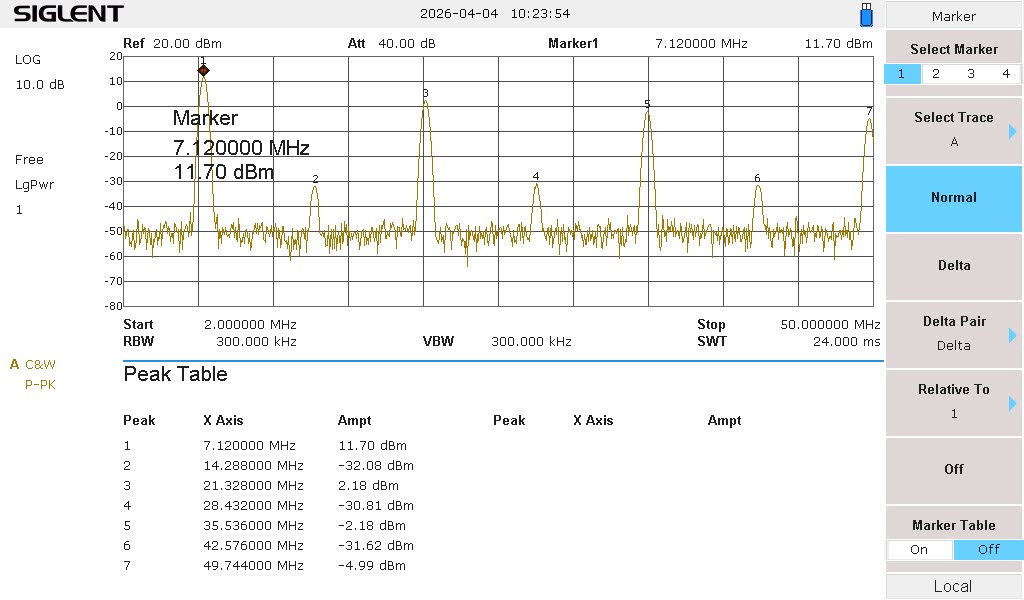Click the Start 2.000000 MHz value
Screen dimensions: 1024x600
pyautogui.click(x=250, y=324)
